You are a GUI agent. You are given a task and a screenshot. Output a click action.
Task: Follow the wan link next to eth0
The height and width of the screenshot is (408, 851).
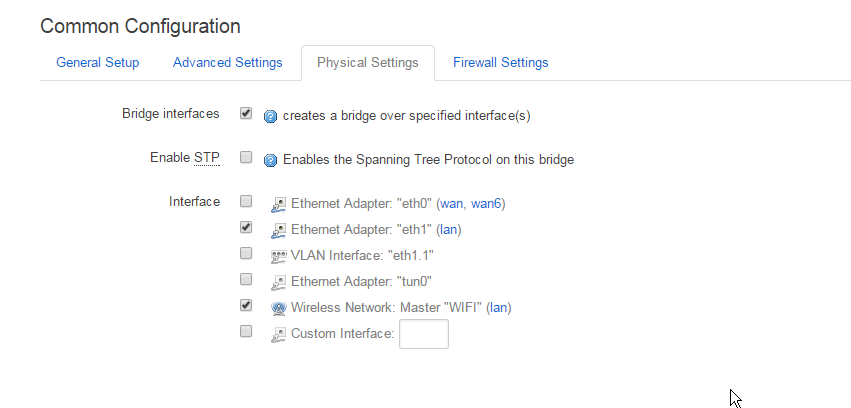tap(452, 204)
